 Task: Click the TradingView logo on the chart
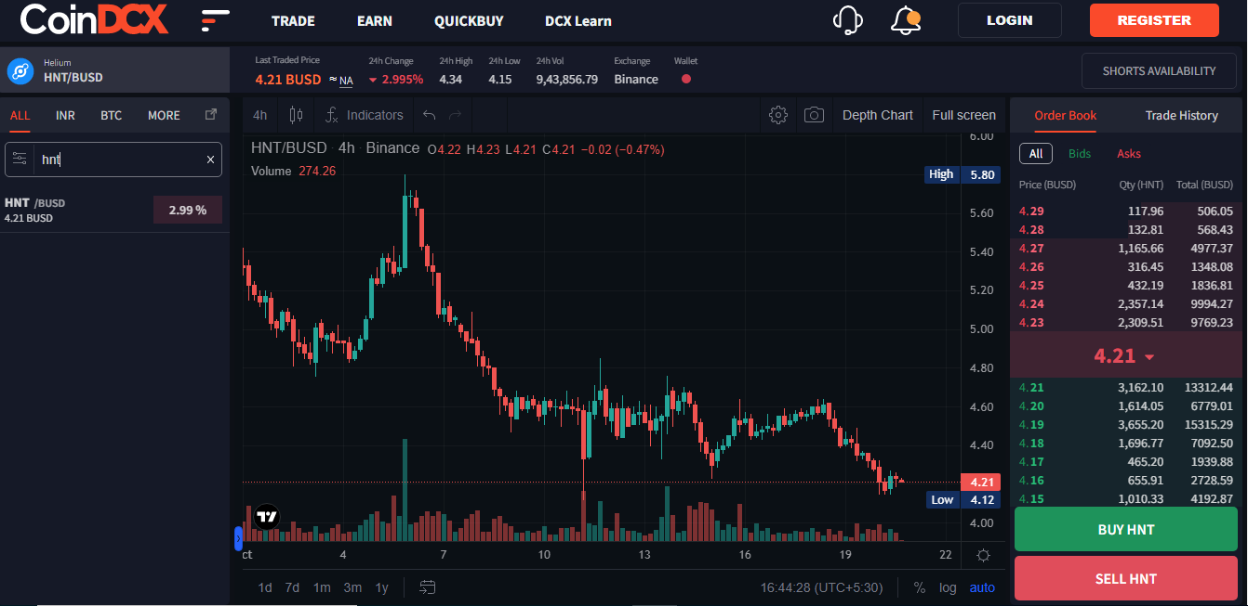pos(266,517)
